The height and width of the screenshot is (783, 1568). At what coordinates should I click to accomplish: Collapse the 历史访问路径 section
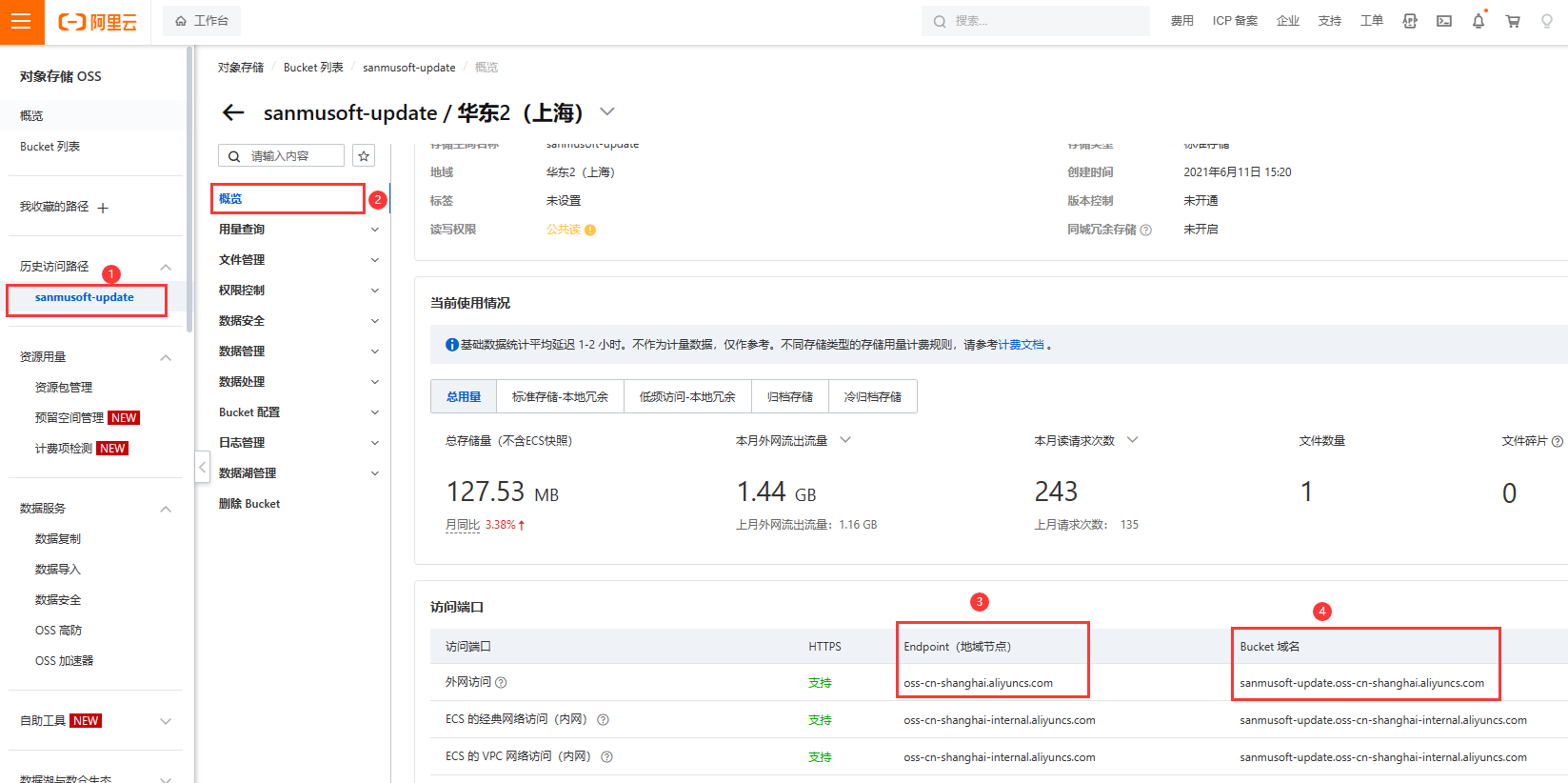pyautogui.click(x=166, y=267)
